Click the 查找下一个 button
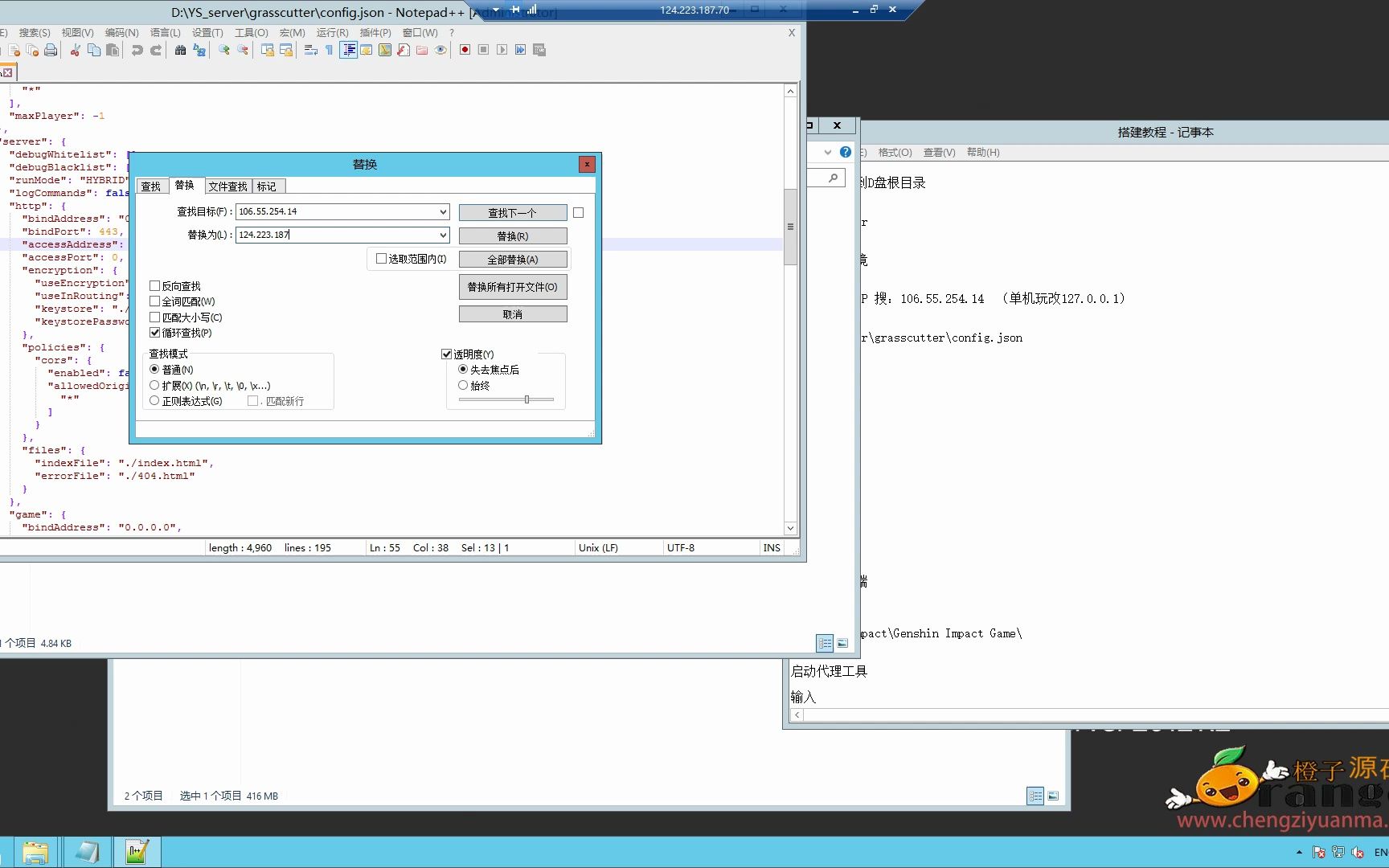 [513, 213]
